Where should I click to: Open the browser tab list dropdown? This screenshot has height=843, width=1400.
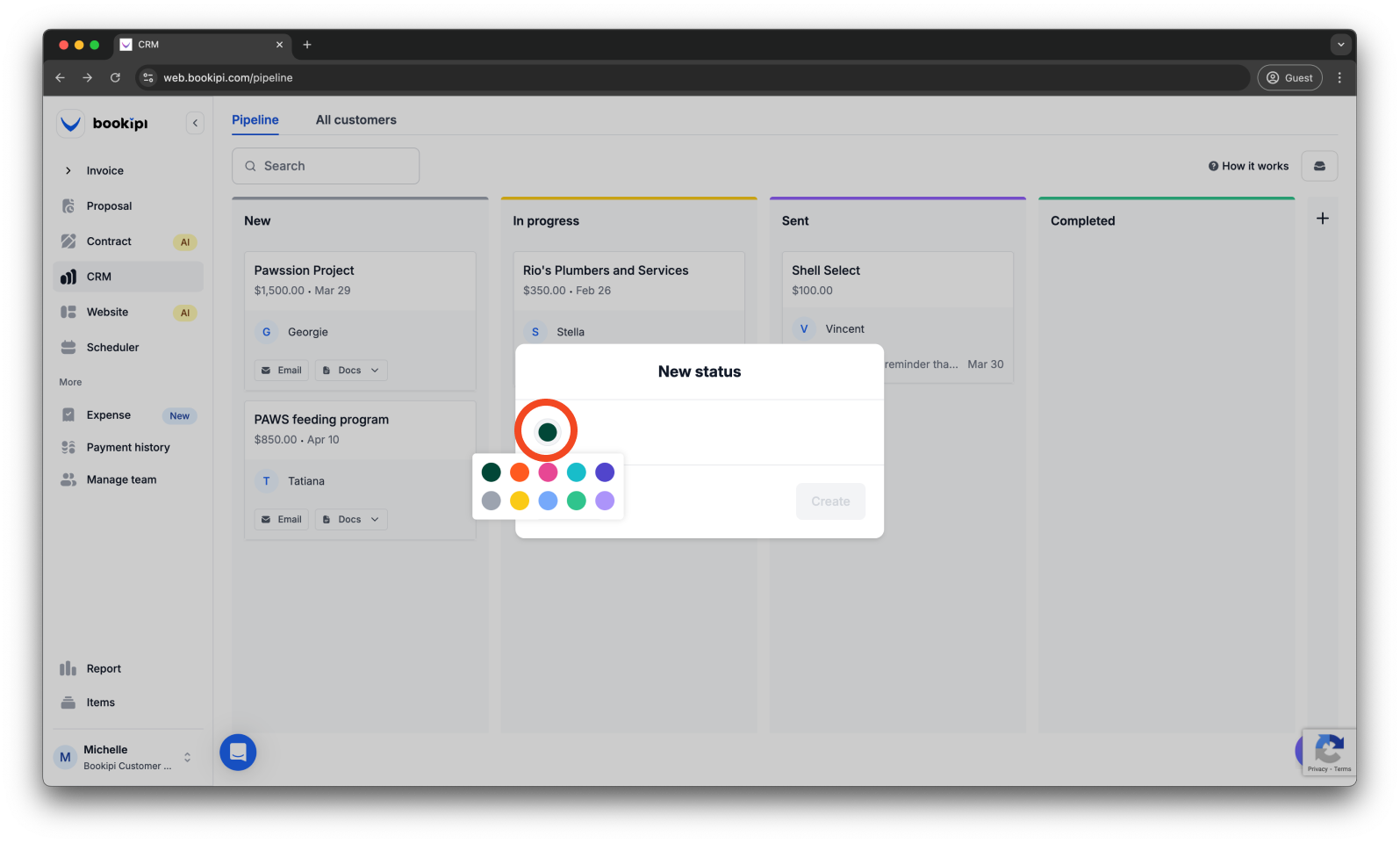pos(1340,45)
